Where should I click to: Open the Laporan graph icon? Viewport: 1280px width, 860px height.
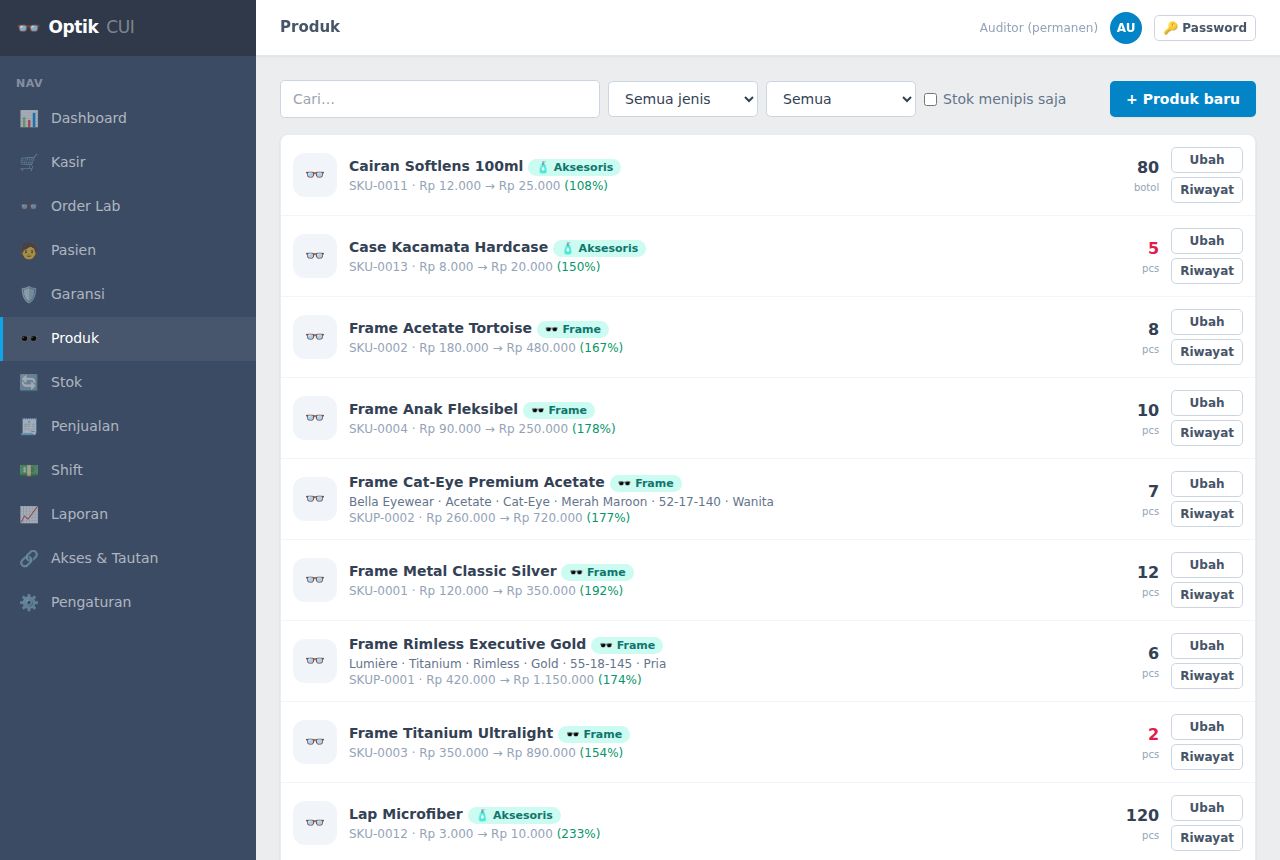(x=29, y=514)
